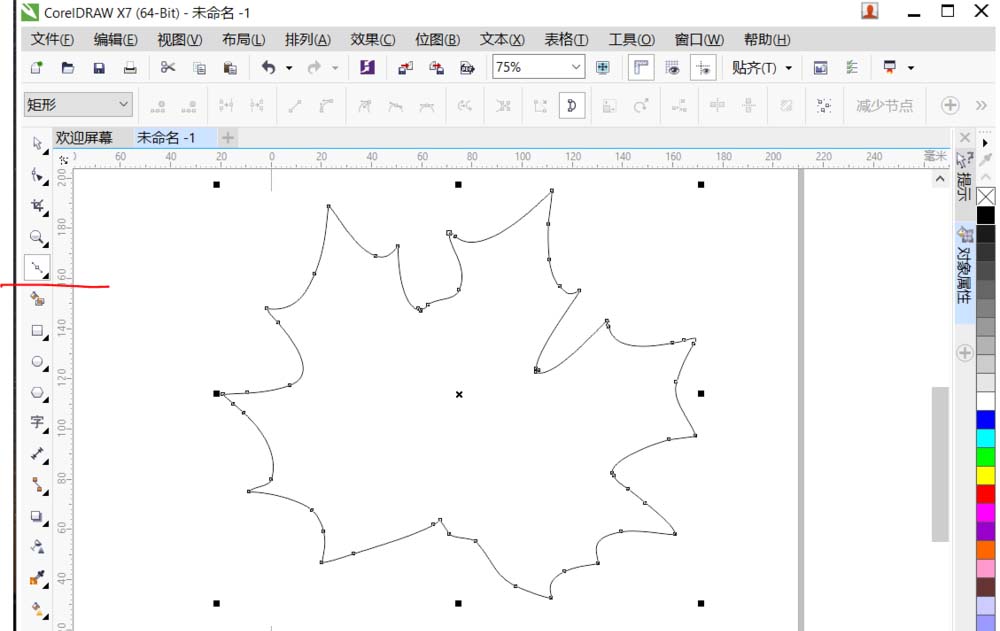Click the 减少节点 button

[x=883, y=105]
